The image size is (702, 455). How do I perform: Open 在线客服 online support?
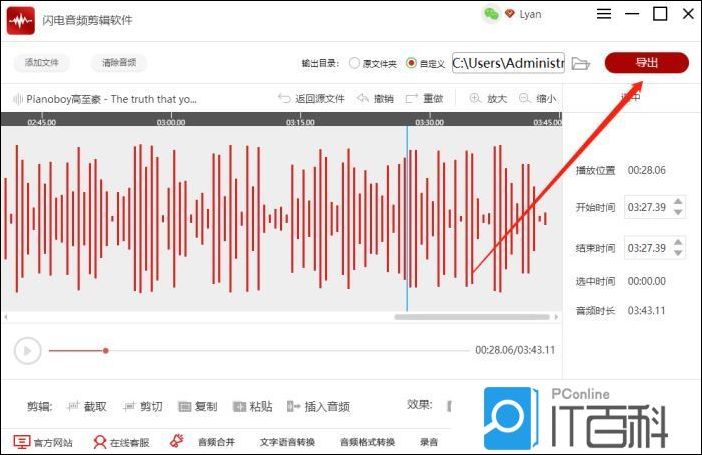[121, 442]
